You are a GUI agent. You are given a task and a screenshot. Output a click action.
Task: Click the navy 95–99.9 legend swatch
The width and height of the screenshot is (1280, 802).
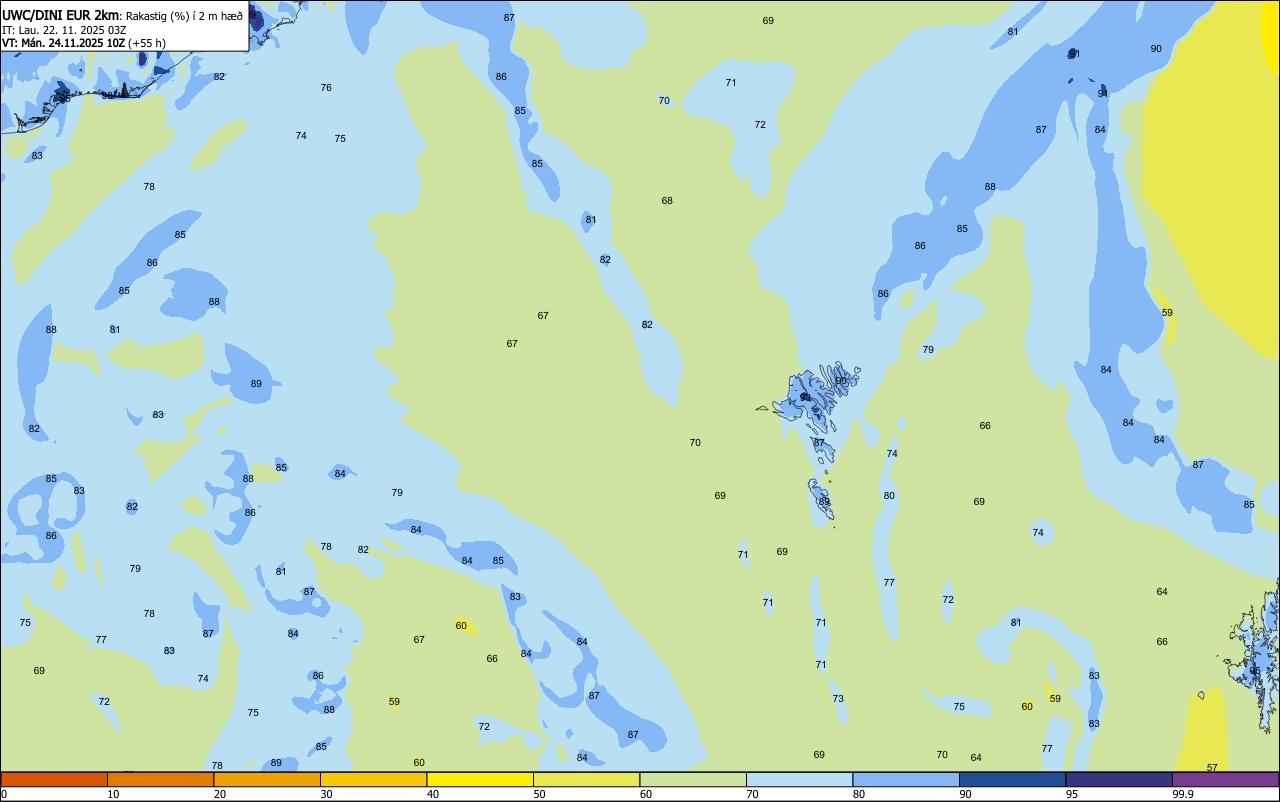pyautogui.click(x=1119, y=779)
